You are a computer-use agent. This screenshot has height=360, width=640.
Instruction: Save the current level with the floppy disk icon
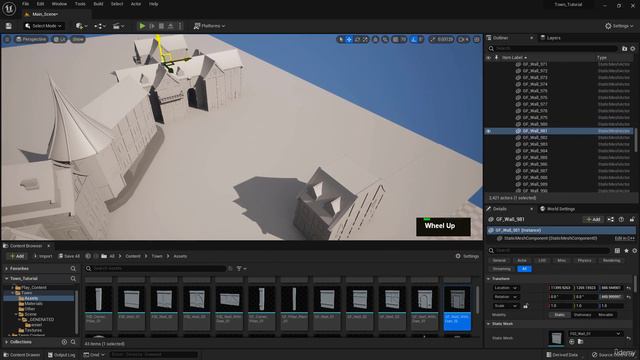pyautogui.click(x=9, y=26)
